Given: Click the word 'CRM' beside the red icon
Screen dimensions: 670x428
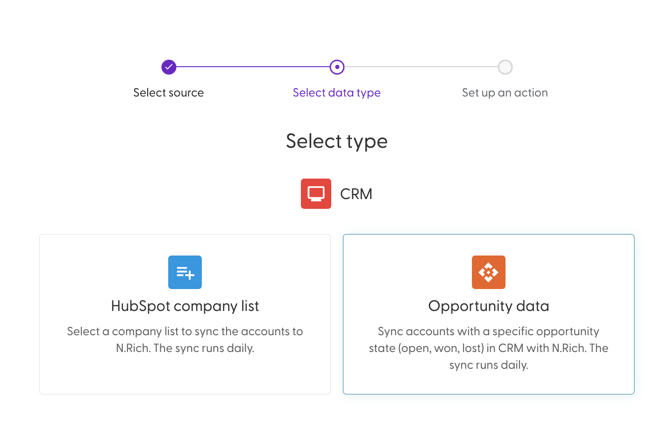Looking at the screenshot, I should [356, 194].
